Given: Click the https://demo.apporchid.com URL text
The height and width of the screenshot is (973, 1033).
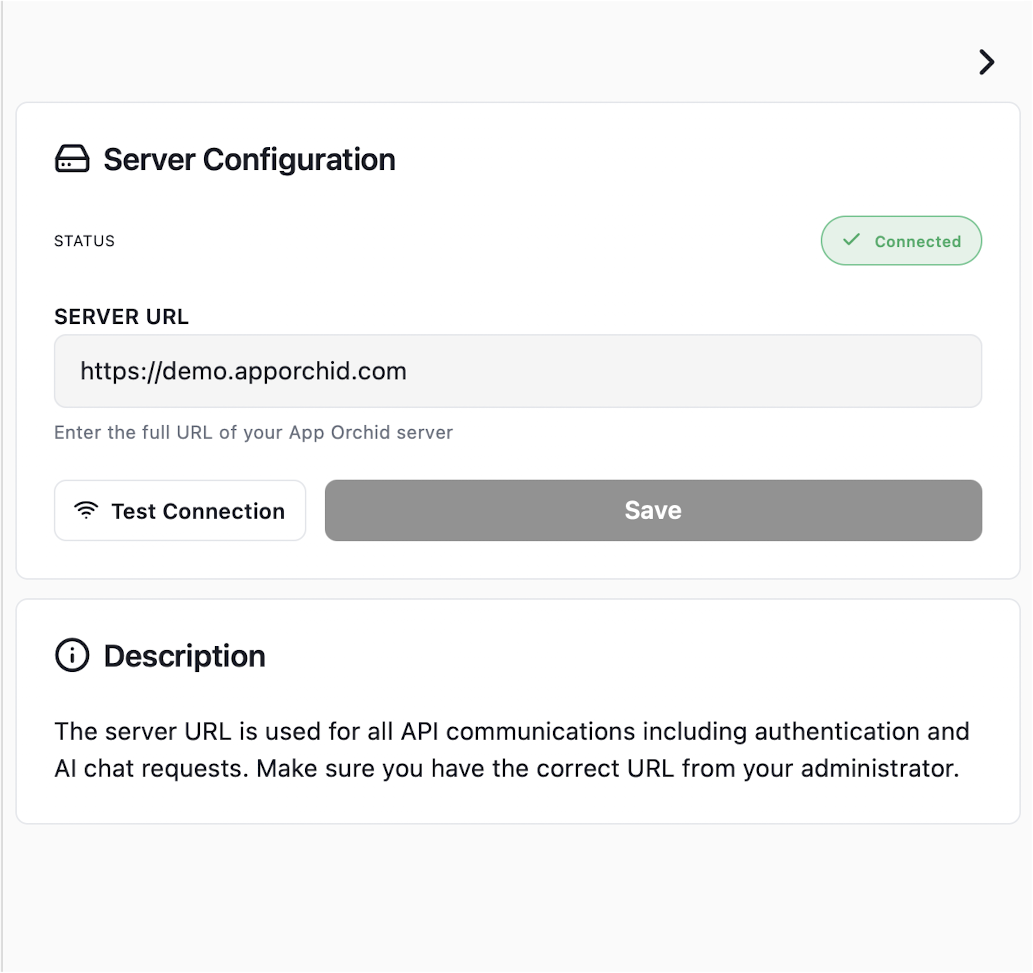Looking at the screenshot, I should tap(243, 372).
